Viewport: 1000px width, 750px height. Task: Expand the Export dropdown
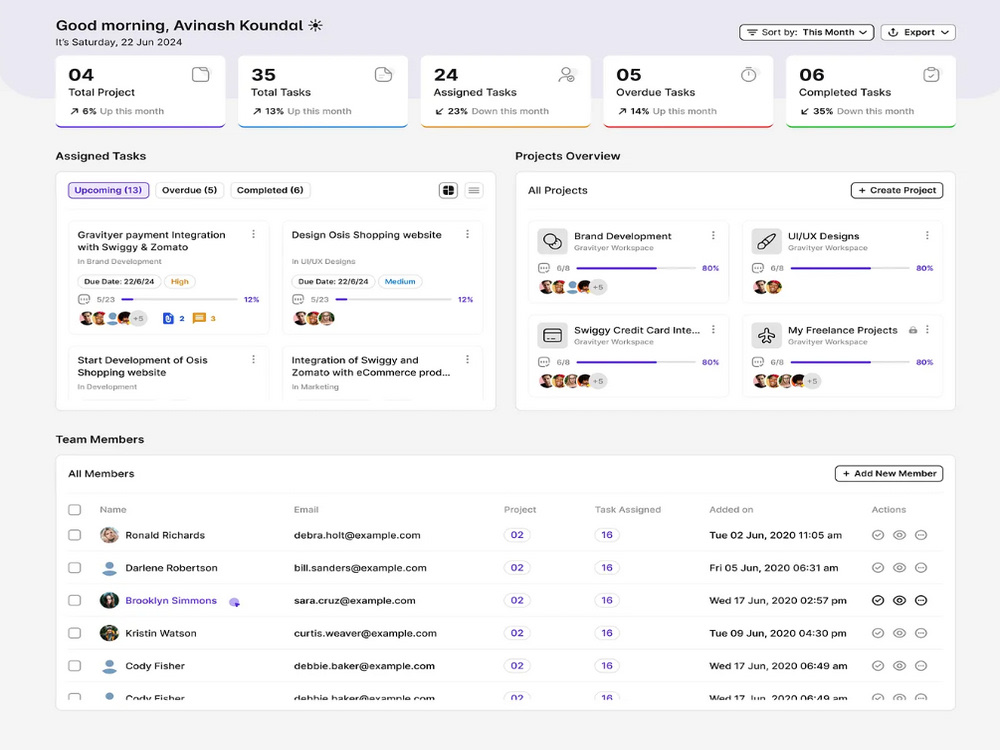[918, 32]
